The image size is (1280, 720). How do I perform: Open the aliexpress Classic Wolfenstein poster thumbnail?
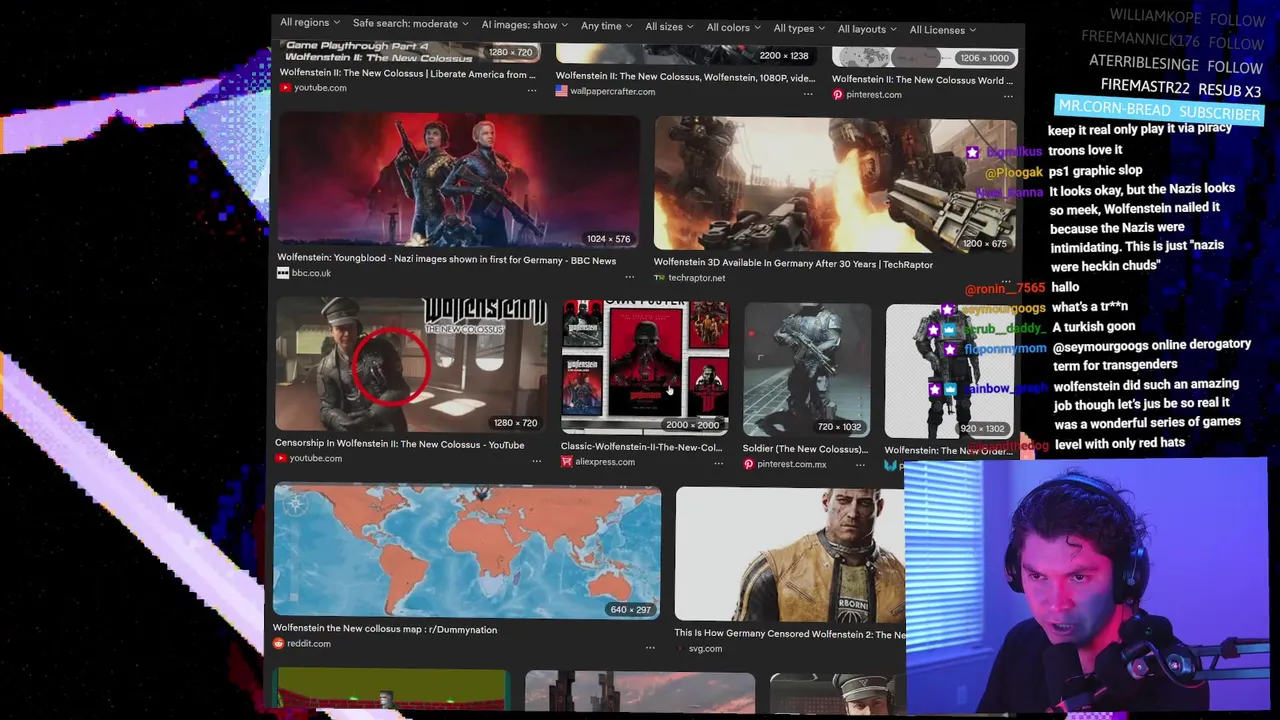[x=645, y=367]
